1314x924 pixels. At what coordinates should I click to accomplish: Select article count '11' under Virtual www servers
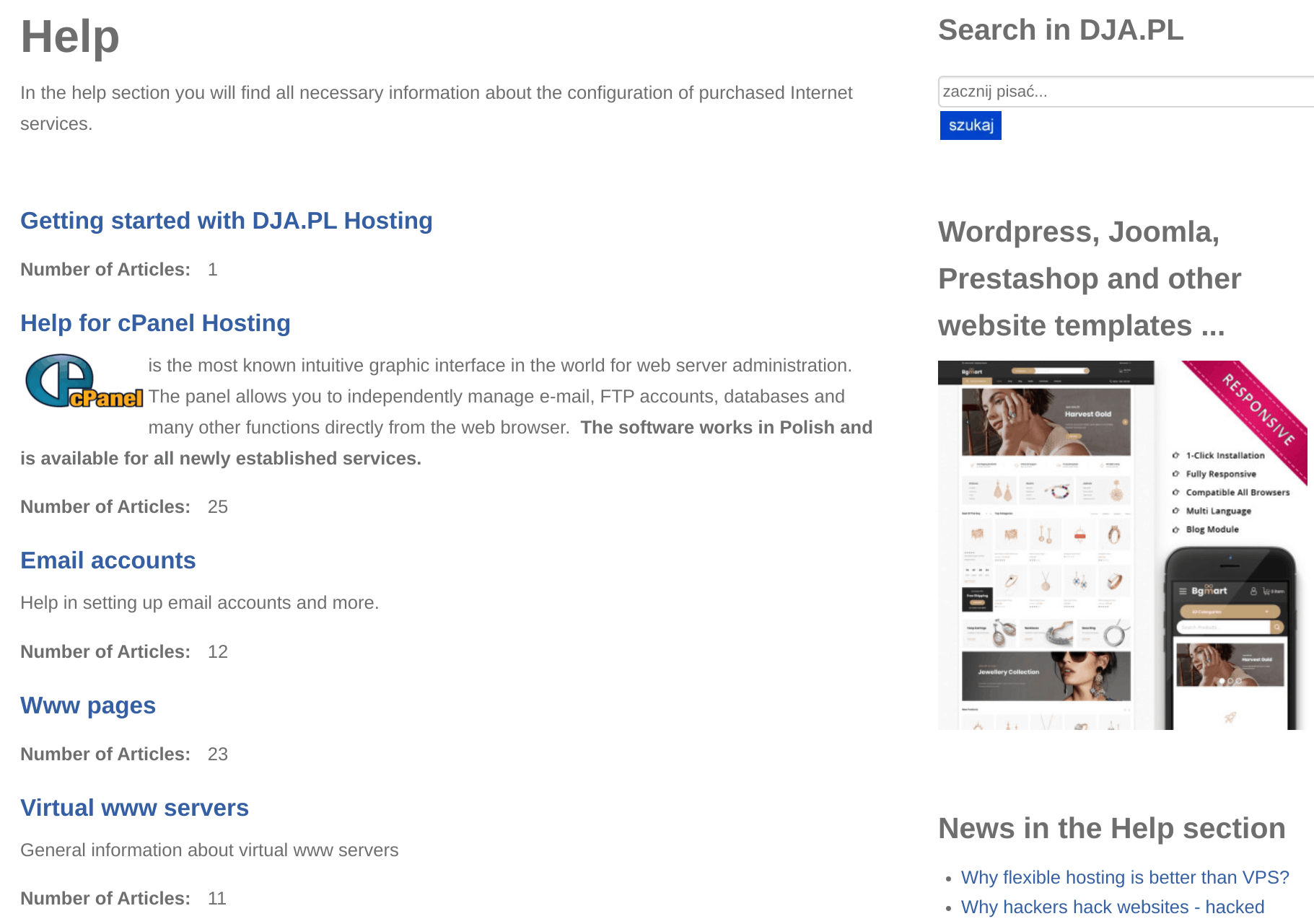(216, 899)
